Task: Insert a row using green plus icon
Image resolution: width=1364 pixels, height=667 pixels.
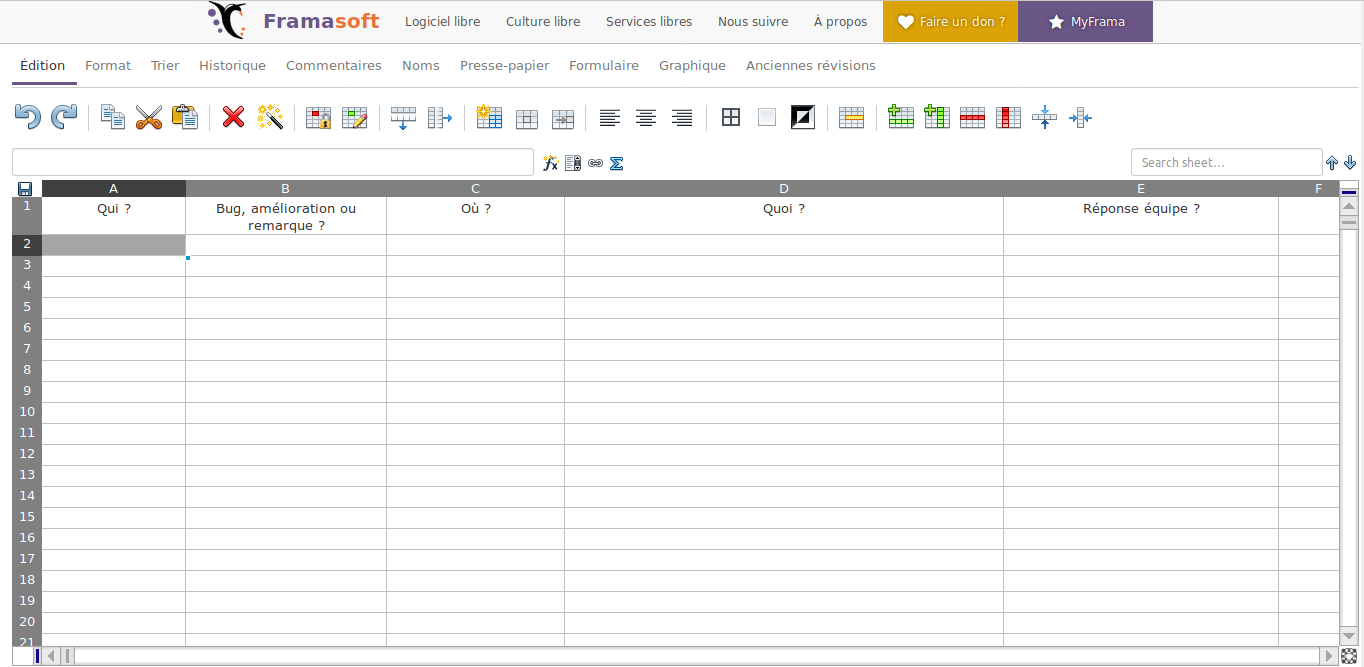Action: [x=901, y=118]
